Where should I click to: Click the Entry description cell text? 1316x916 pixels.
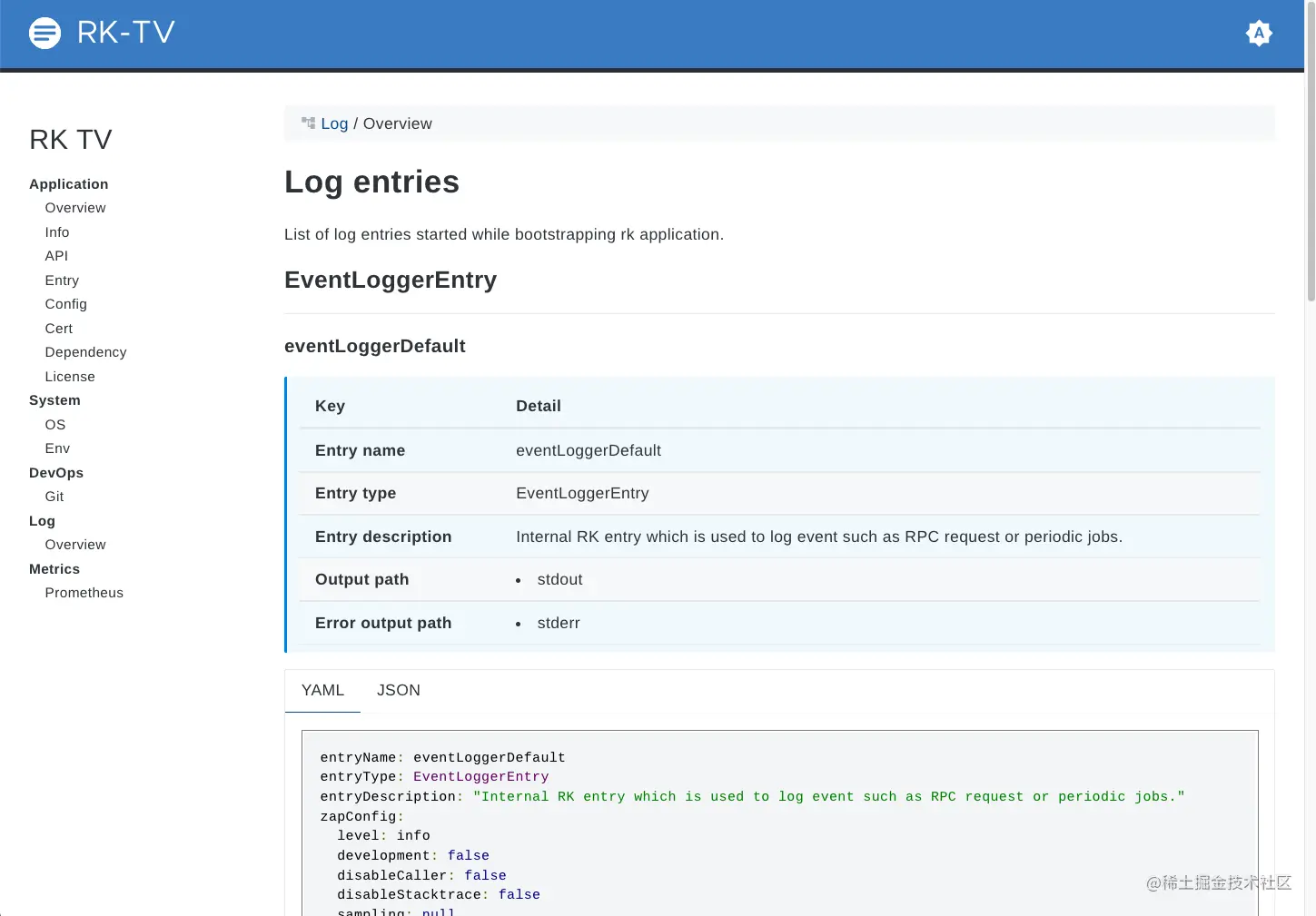(819, 537)
